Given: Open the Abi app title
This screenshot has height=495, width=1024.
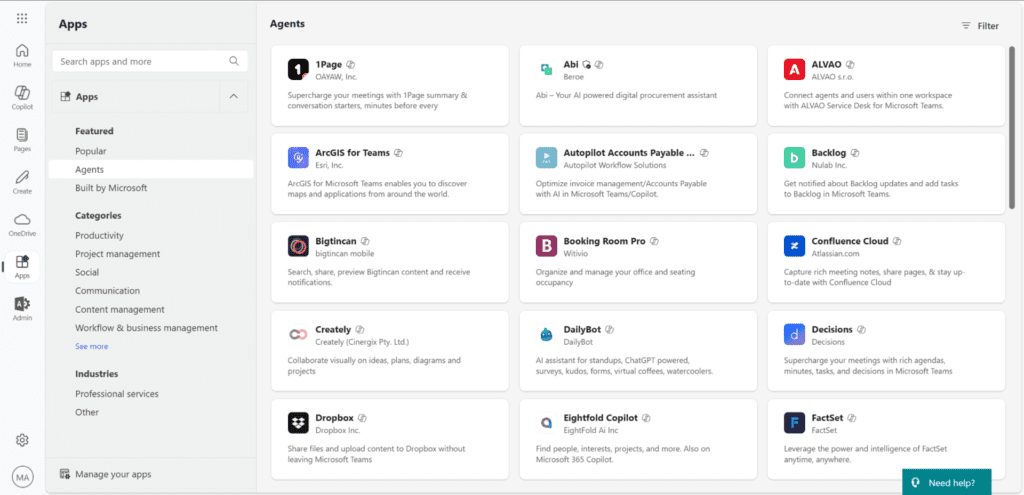Looking at the screenshot, I should 571,64.
